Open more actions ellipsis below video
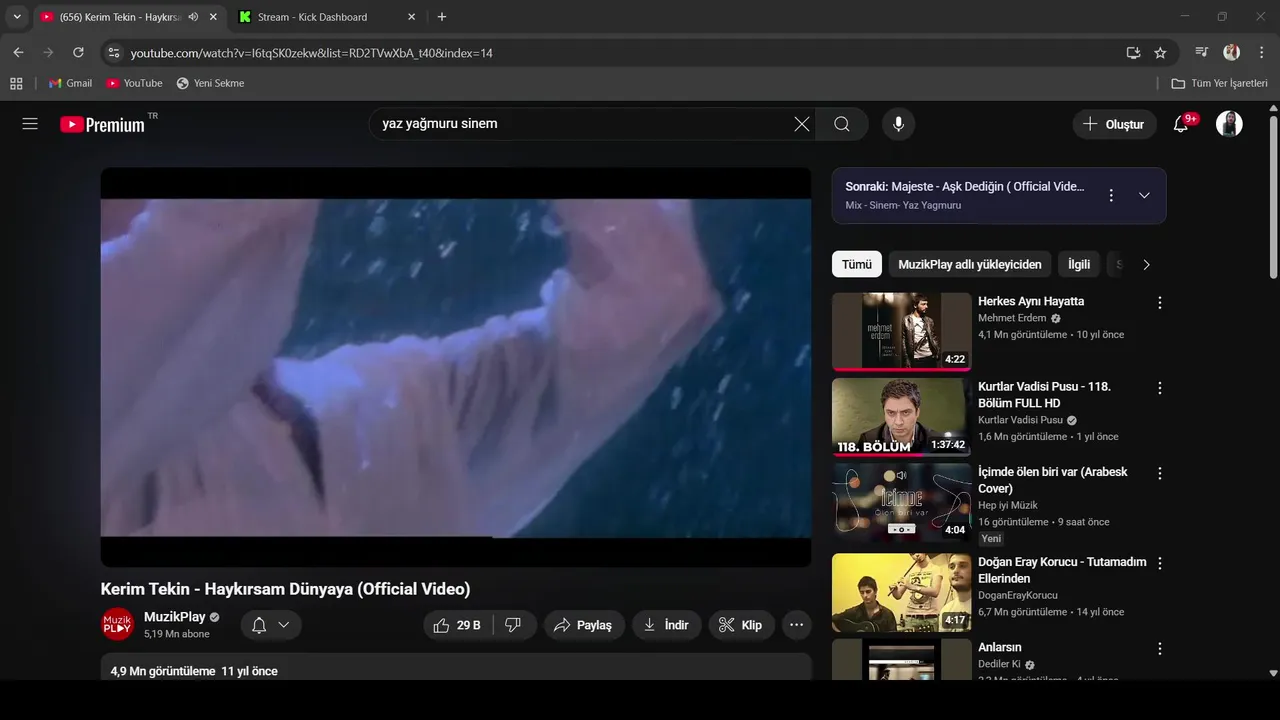 (x=796, y=625)
